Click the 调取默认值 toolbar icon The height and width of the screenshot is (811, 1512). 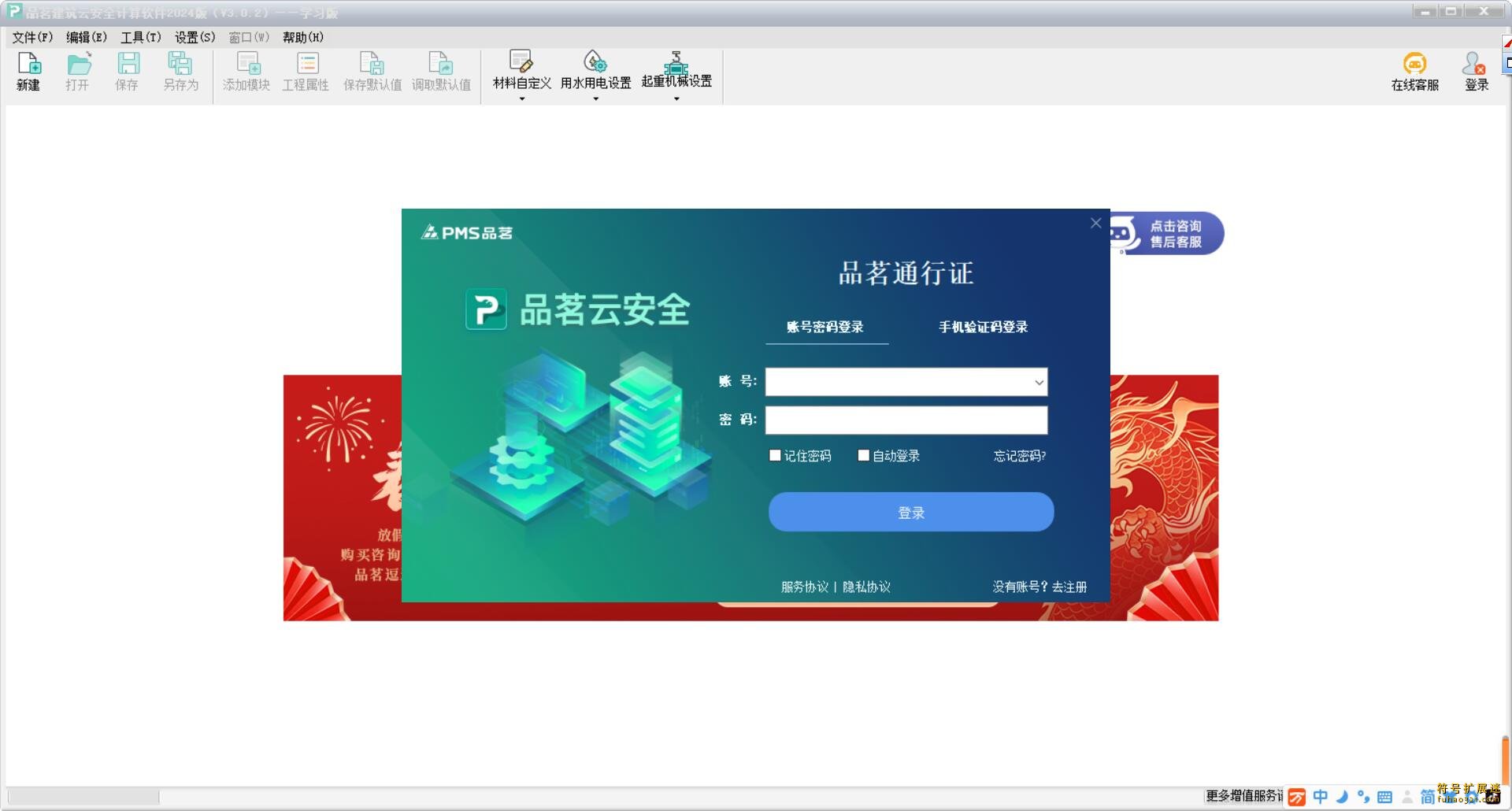point(440,64)
